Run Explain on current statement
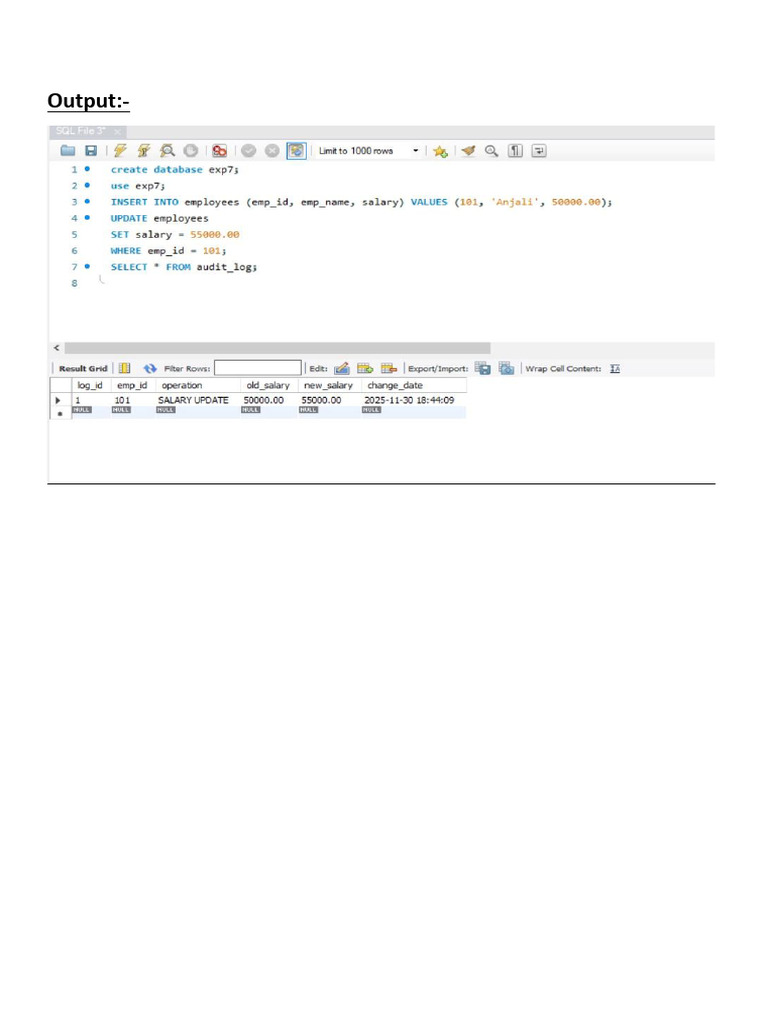 pos(167,151)
